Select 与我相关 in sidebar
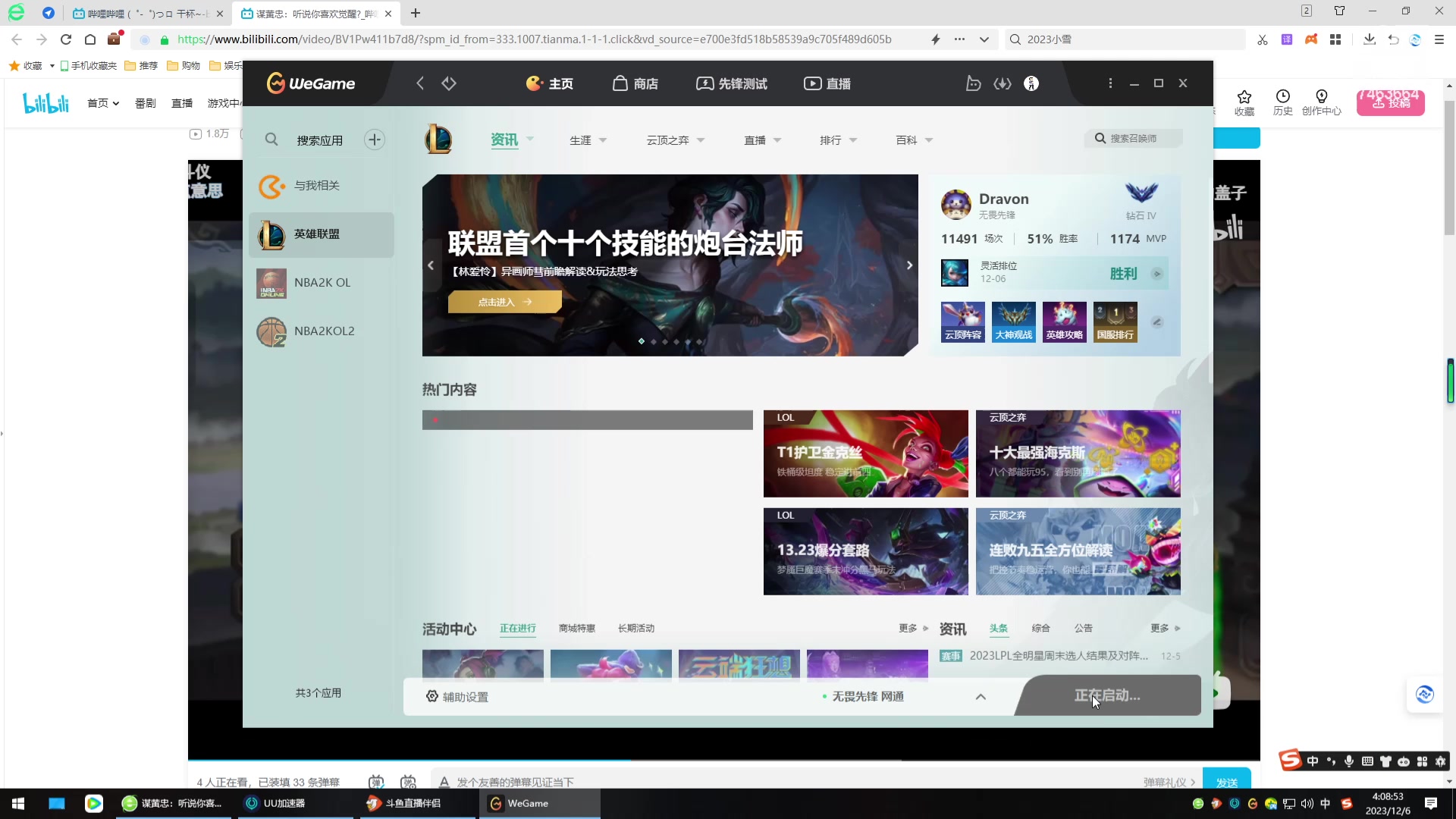The width and height of the screenshot is (1456, 819). point(322,186)
